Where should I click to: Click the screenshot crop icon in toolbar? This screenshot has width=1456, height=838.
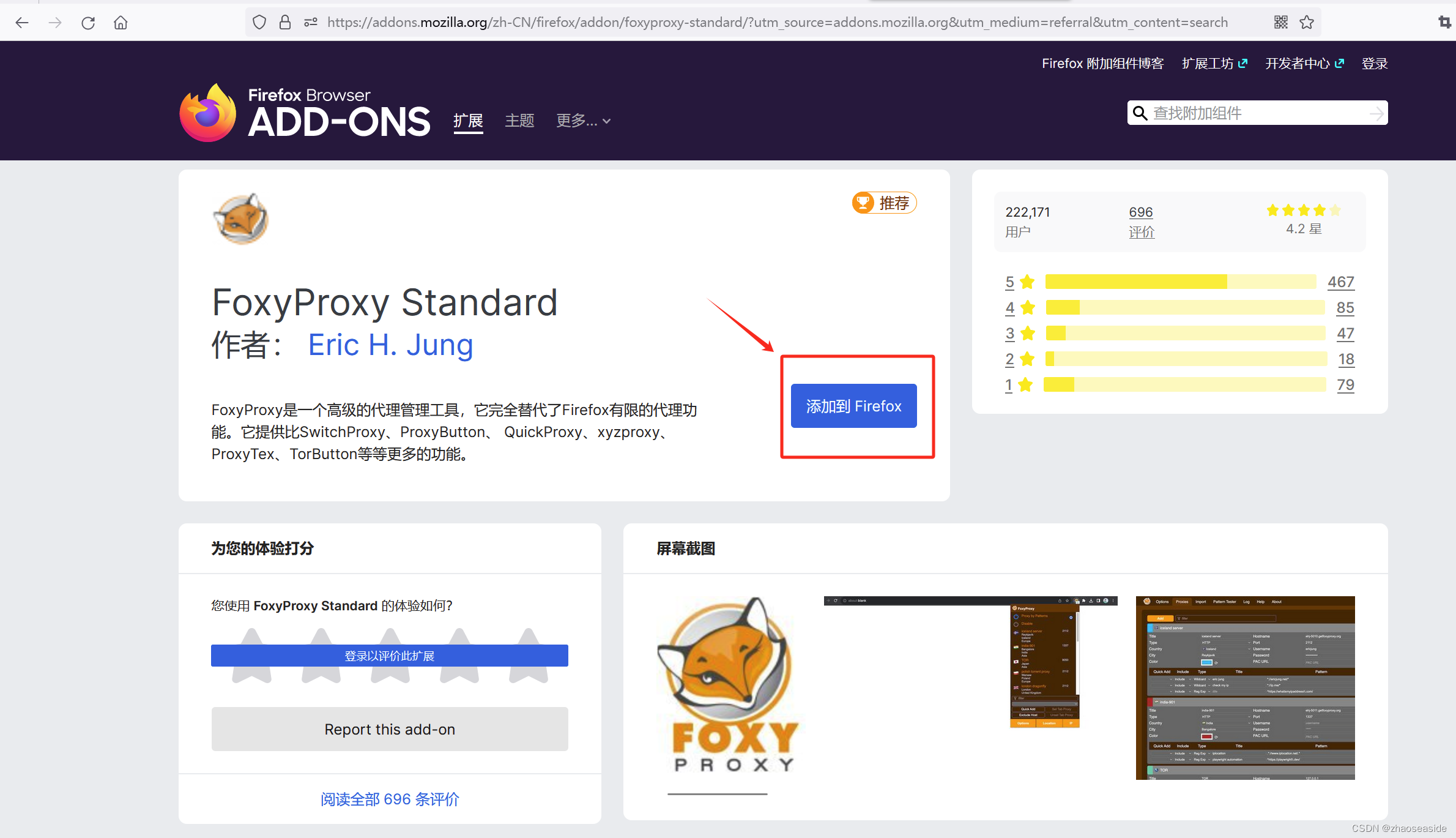(1444, 23)
